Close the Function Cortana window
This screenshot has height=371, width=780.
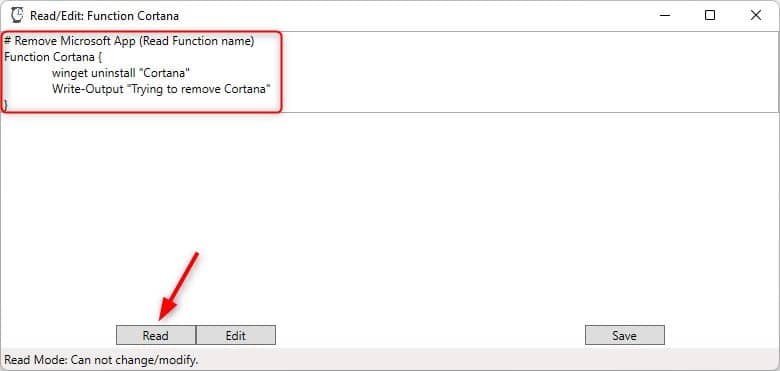pyautogui.click(x=756, y=15)
